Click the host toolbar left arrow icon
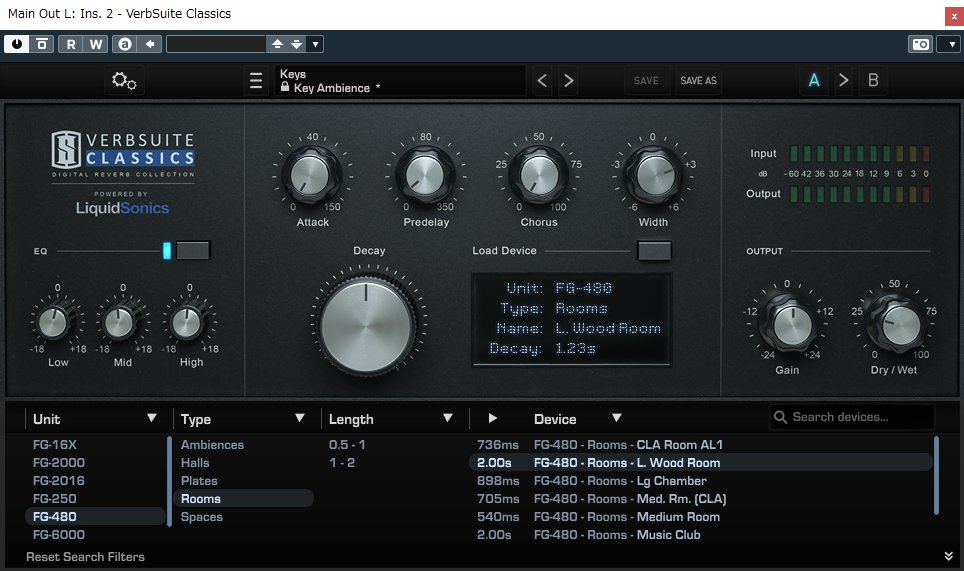 pos(149,44)
